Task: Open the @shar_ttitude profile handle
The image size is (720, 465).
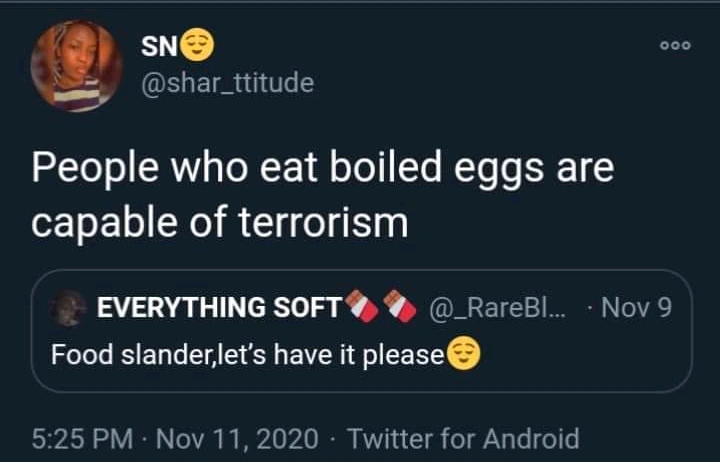Action: coord(227,83)
